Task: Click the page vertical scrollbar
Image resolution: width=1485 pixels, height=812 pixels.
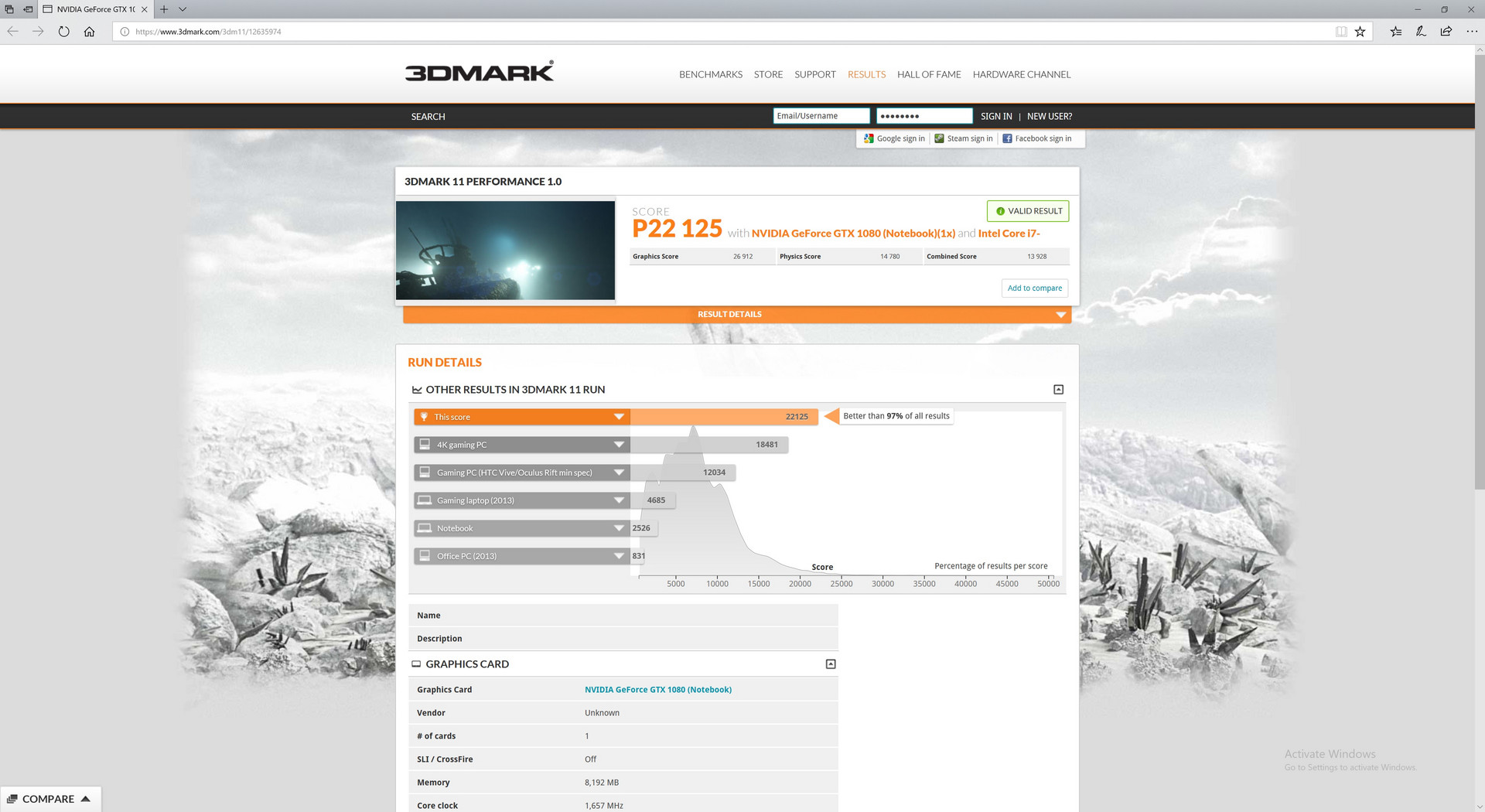Action: pos(1479,271)
